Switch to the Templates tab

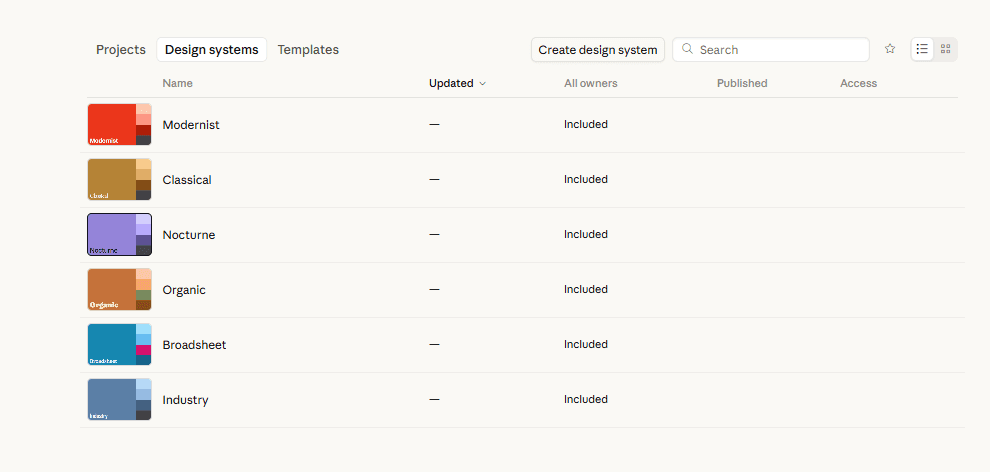(x=308, y=50)
